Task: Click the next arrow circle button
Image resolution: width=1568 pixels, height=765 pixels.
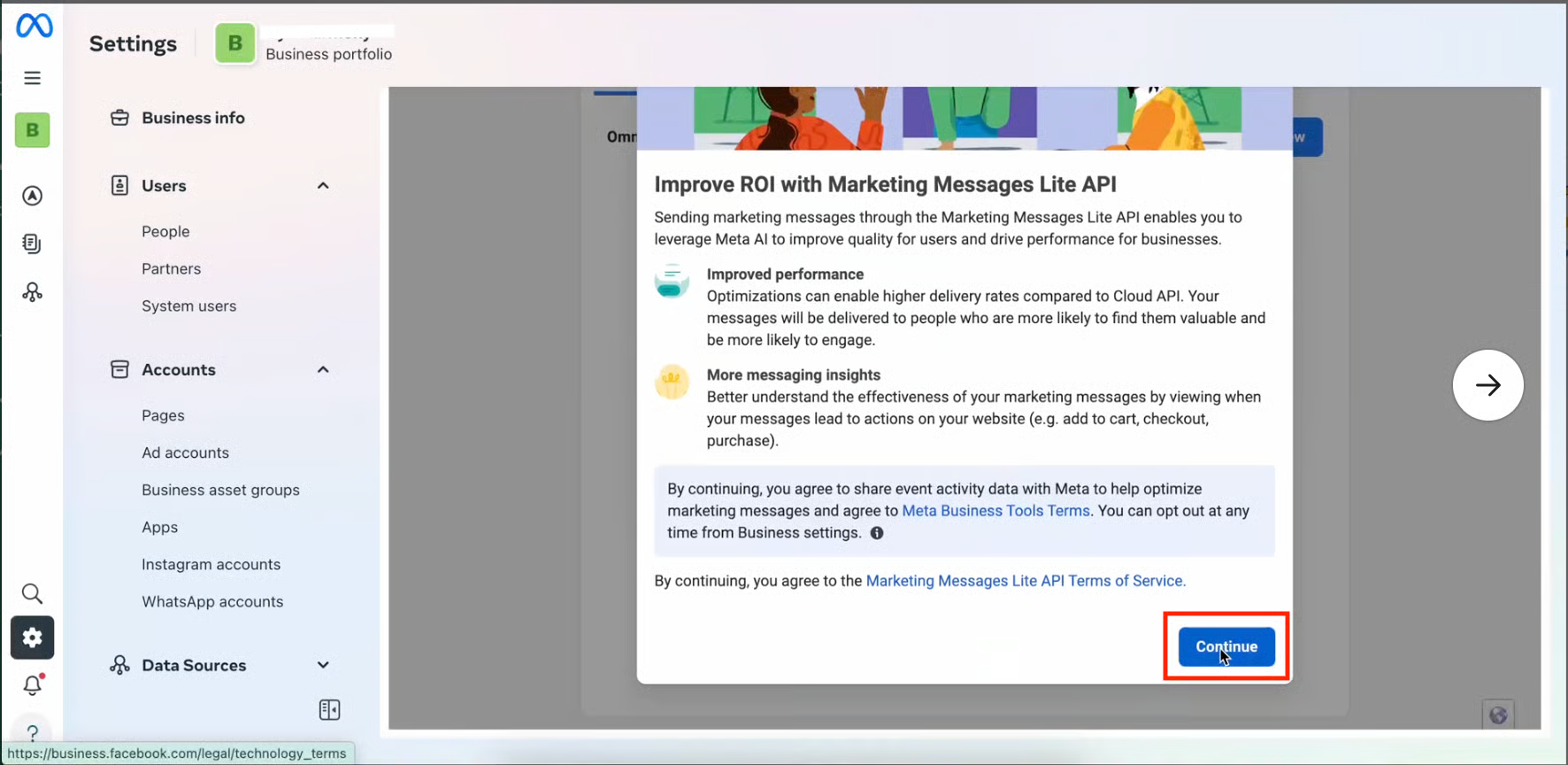Action: coord(1487,385)
